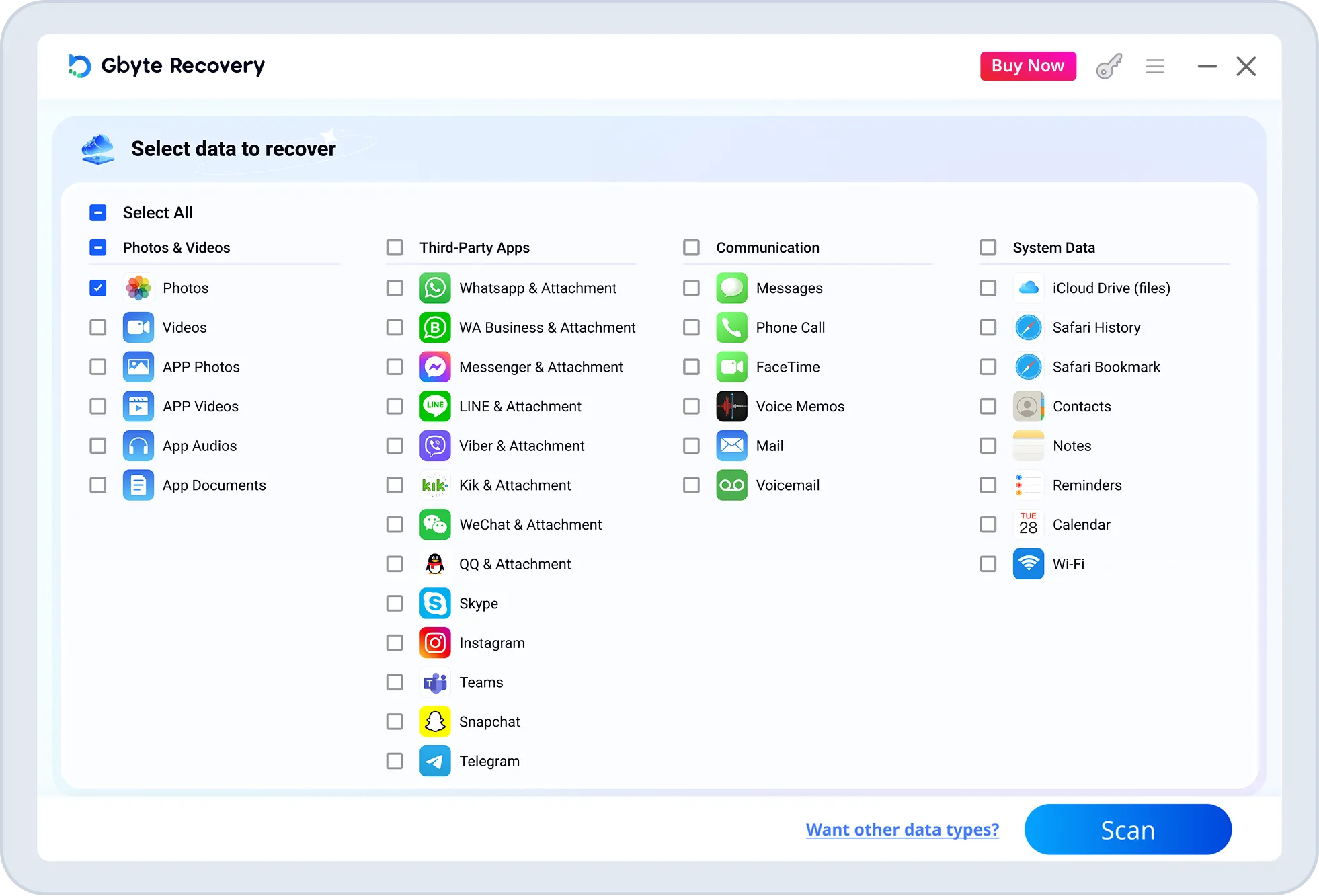Click the Skype icon
The height and width of the screenshot is (896, 1319).
coord(435,604)
